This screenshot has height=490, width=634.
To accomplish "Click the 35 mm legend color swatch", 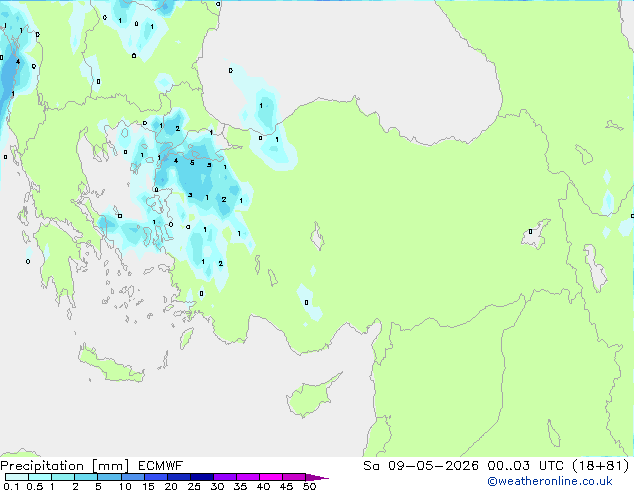I will tap(248, 477).
